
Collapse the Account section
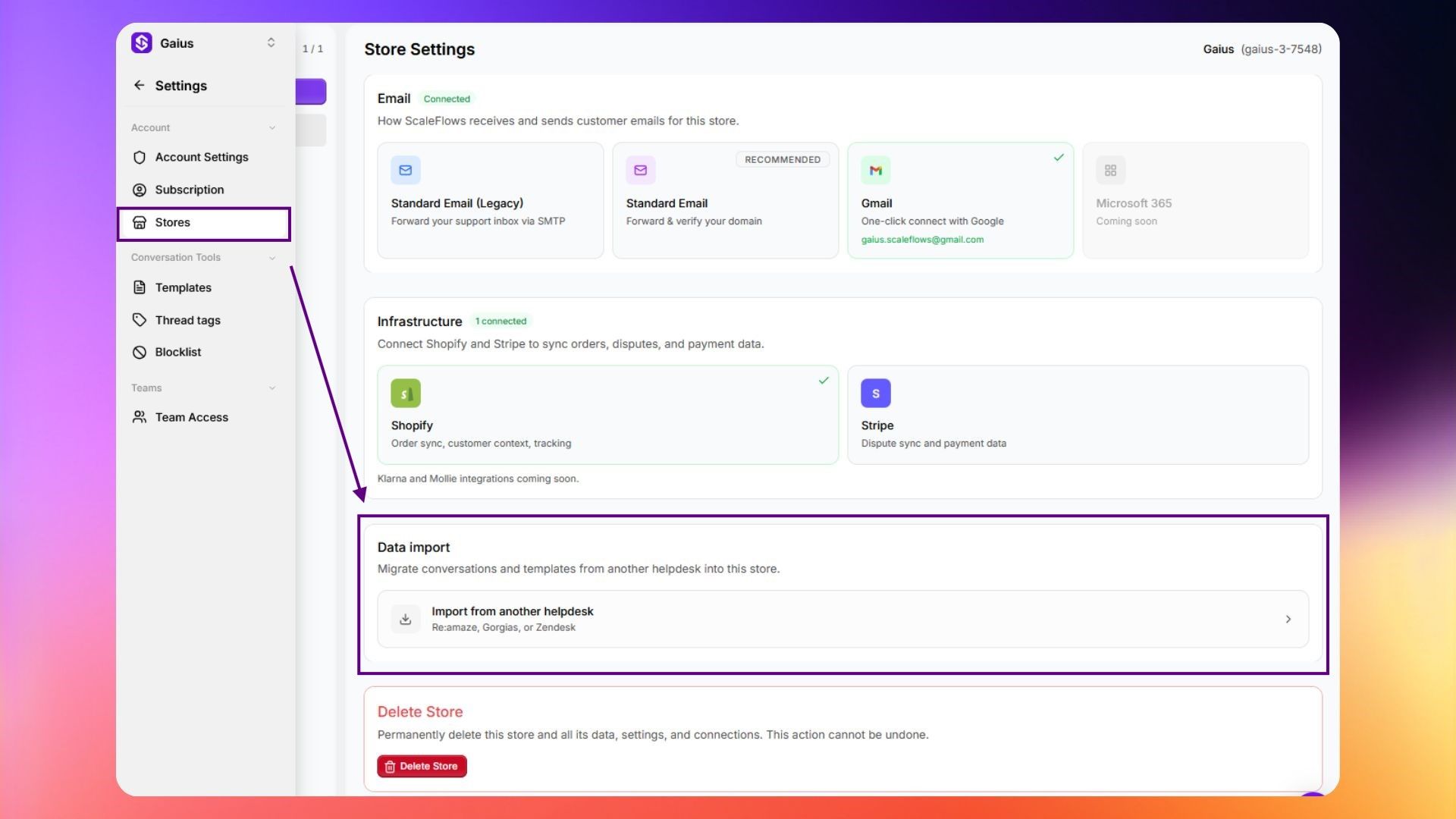[272, 128]
